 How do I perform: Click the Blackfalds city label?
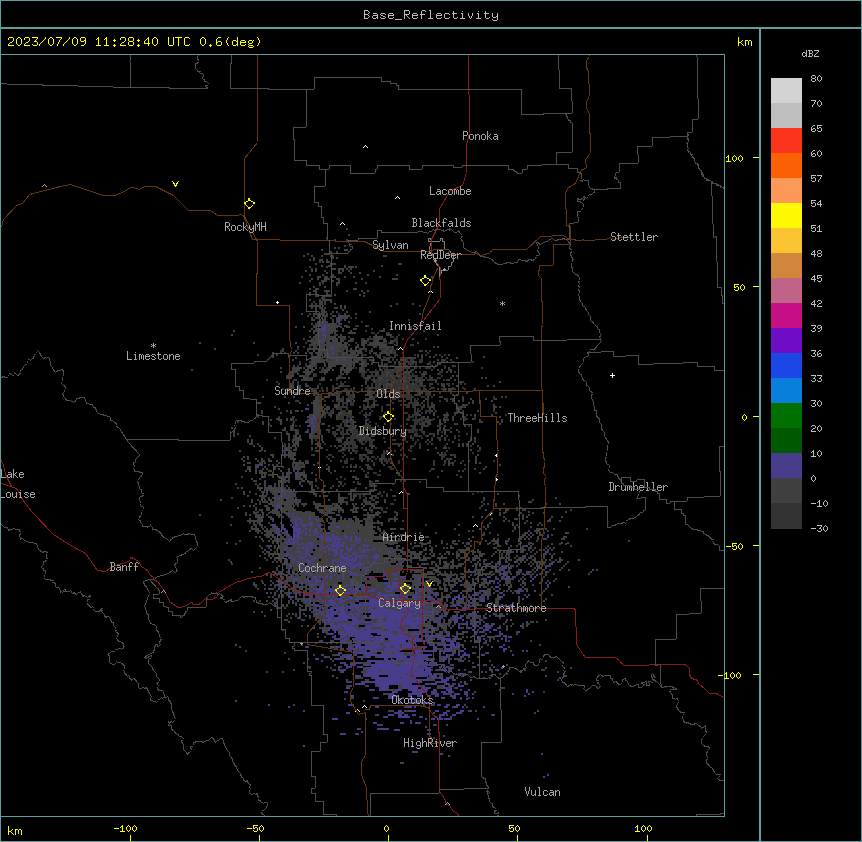pos(441,223)
